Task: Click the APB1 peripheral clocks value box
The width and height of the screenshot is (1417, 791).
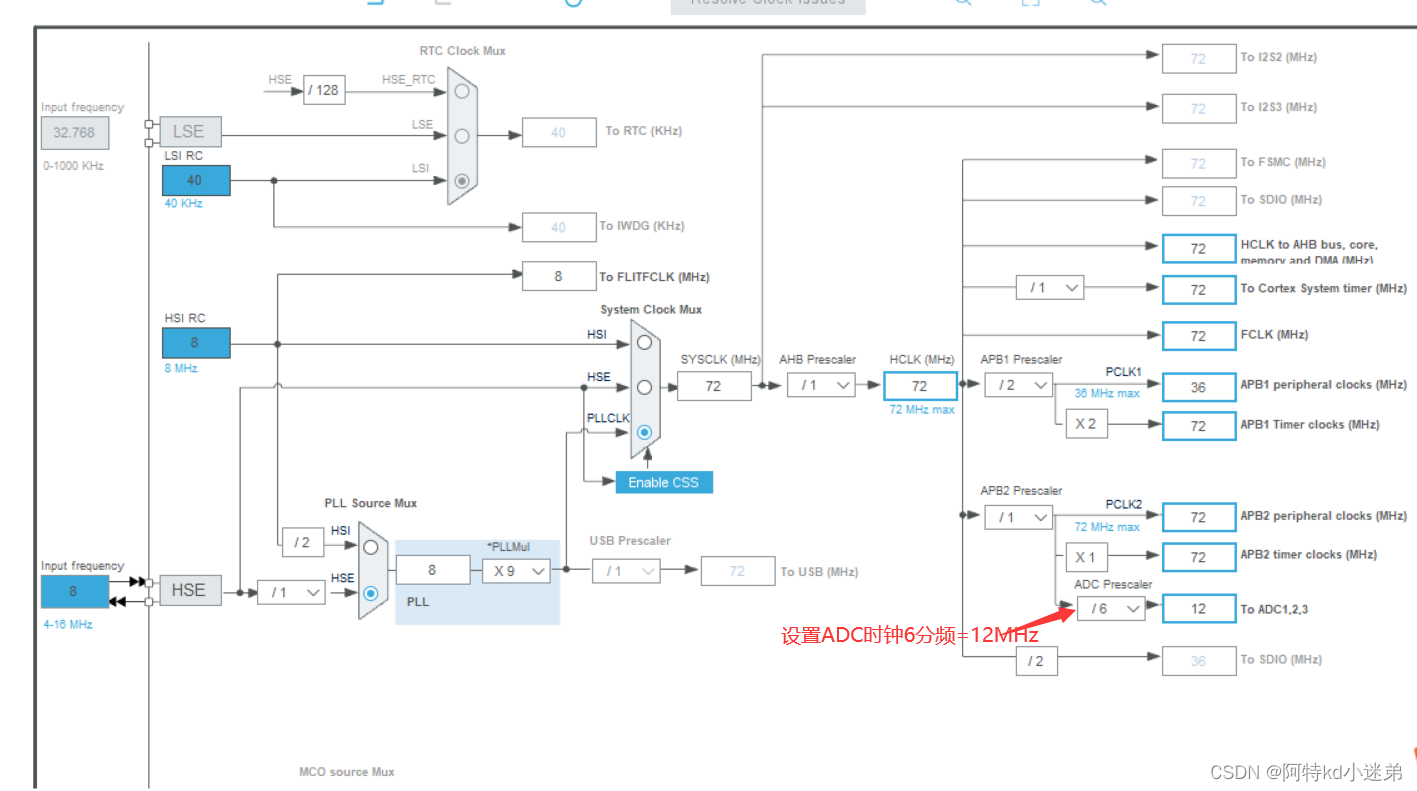Action: coord(1199,387)
